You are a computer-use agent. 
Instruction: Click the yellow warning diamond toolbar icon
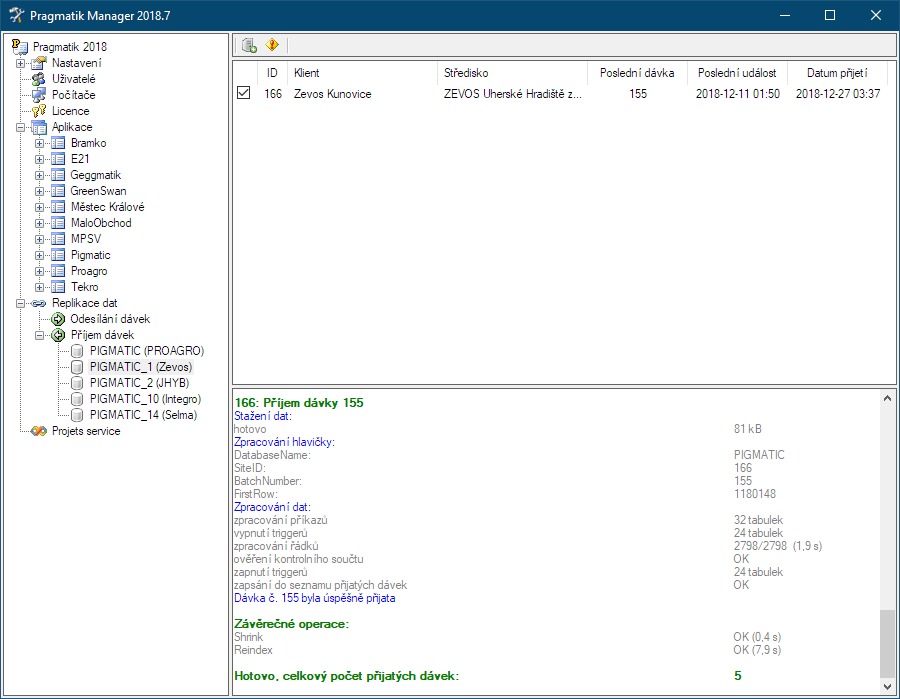pos(272,45)
